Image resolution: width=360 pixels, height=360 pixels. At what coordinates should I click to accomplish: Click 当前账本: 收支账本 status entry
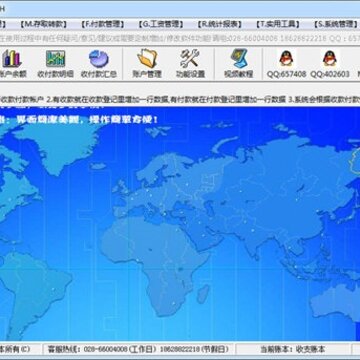click(292, 349)
